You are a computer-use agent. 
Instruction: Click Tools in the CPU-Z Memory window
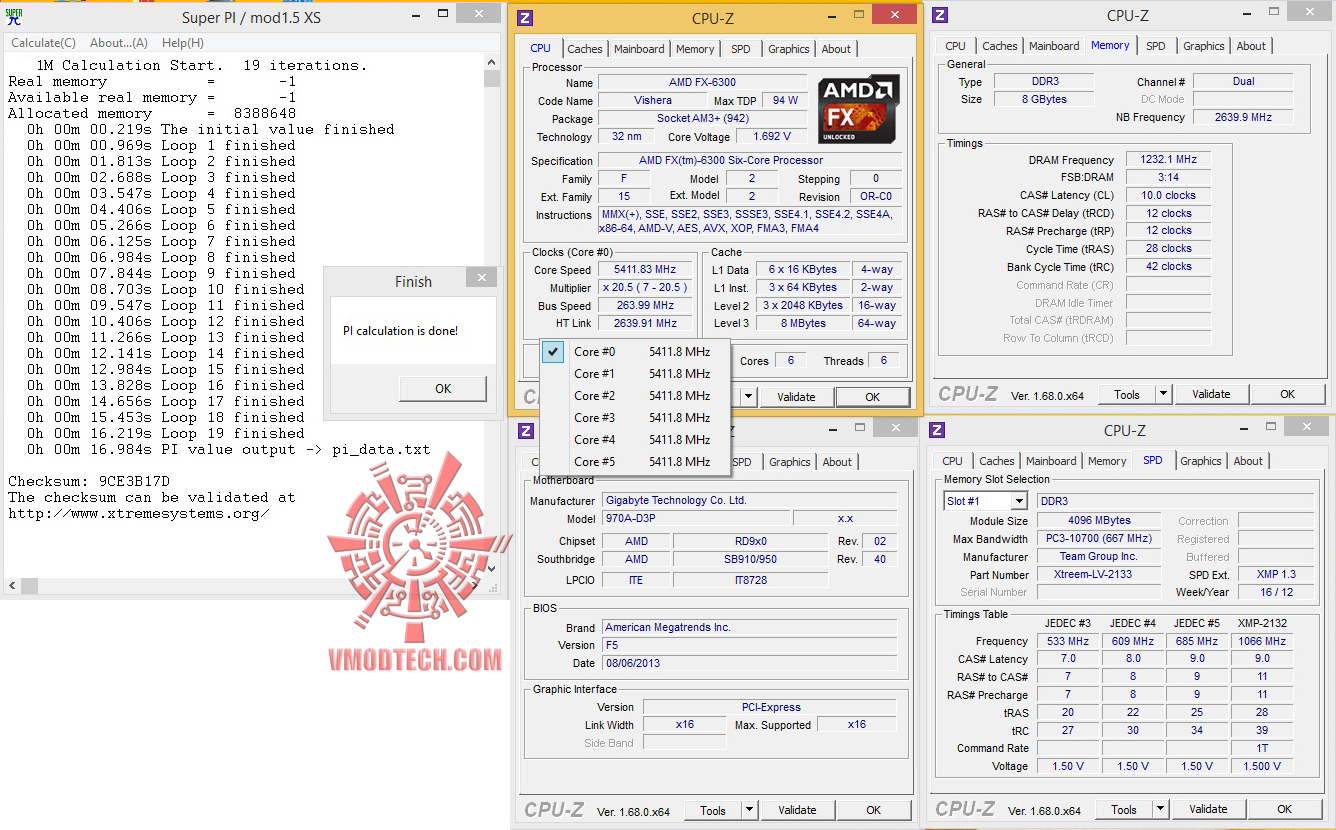coord(1127,394)
